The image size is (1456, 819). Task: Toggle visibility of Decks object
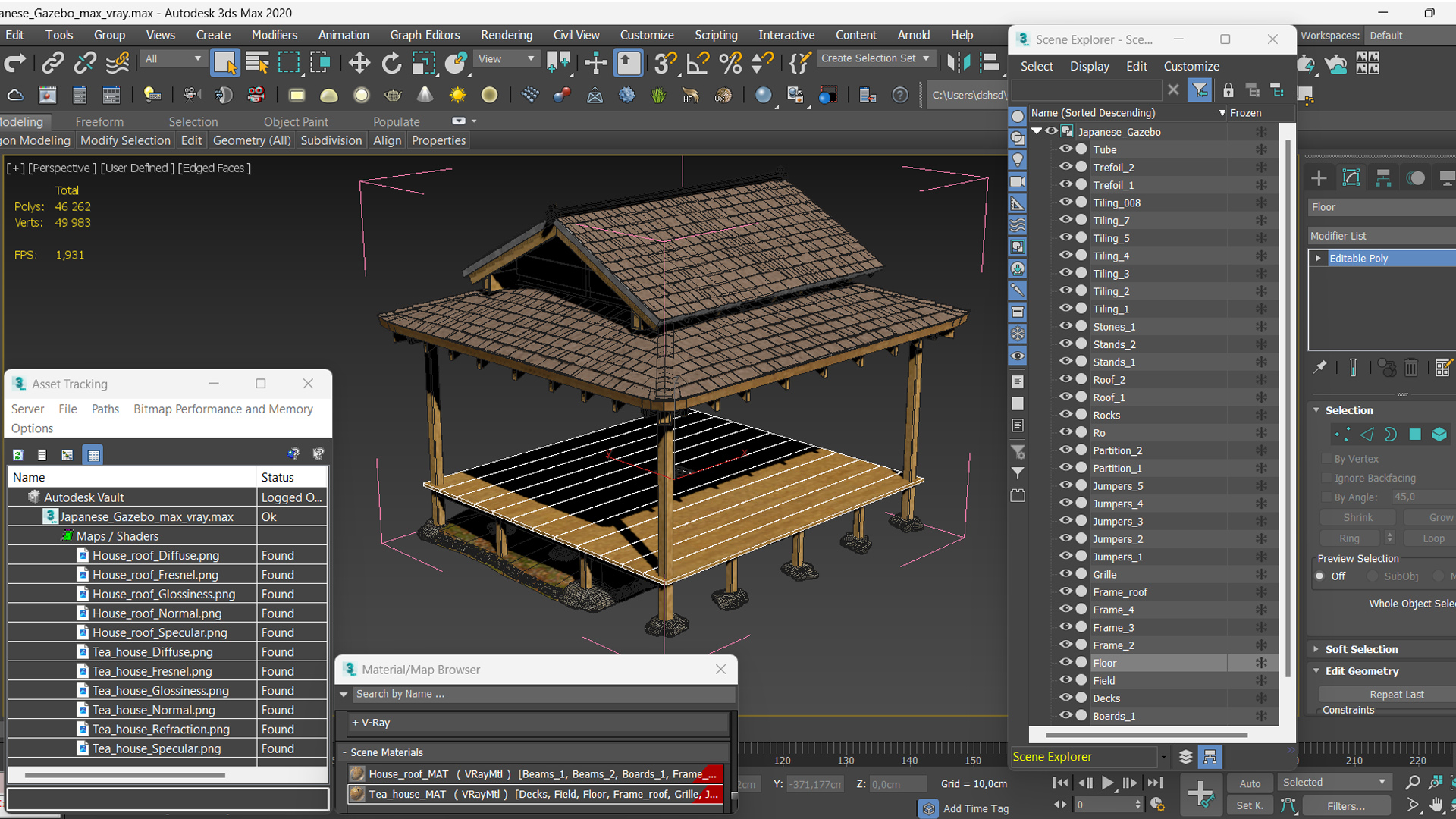click(x=1065, y=698)
